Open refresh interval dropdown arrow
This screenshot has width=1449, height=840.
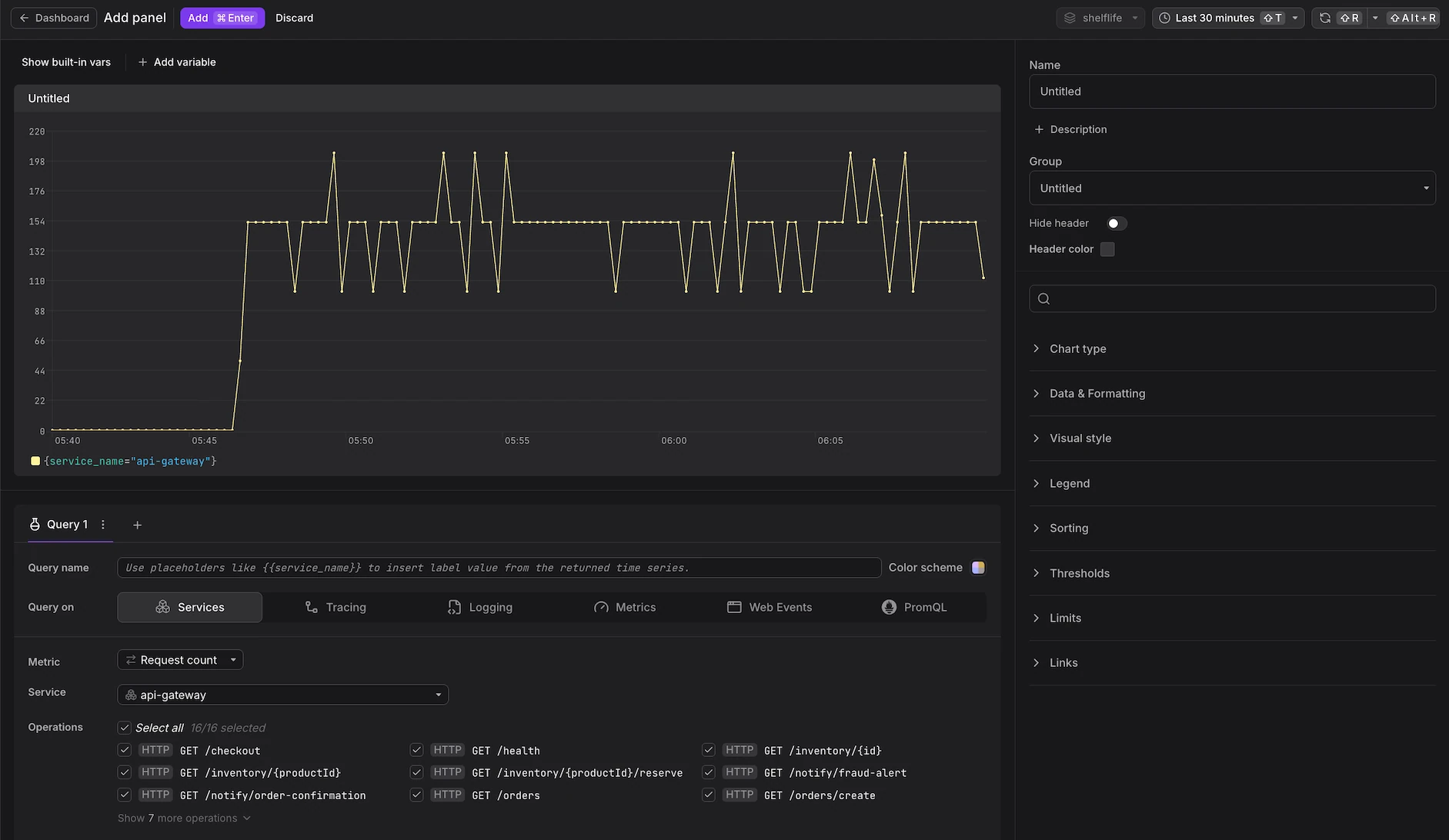pyautogui.click(x=1375, y=18)
